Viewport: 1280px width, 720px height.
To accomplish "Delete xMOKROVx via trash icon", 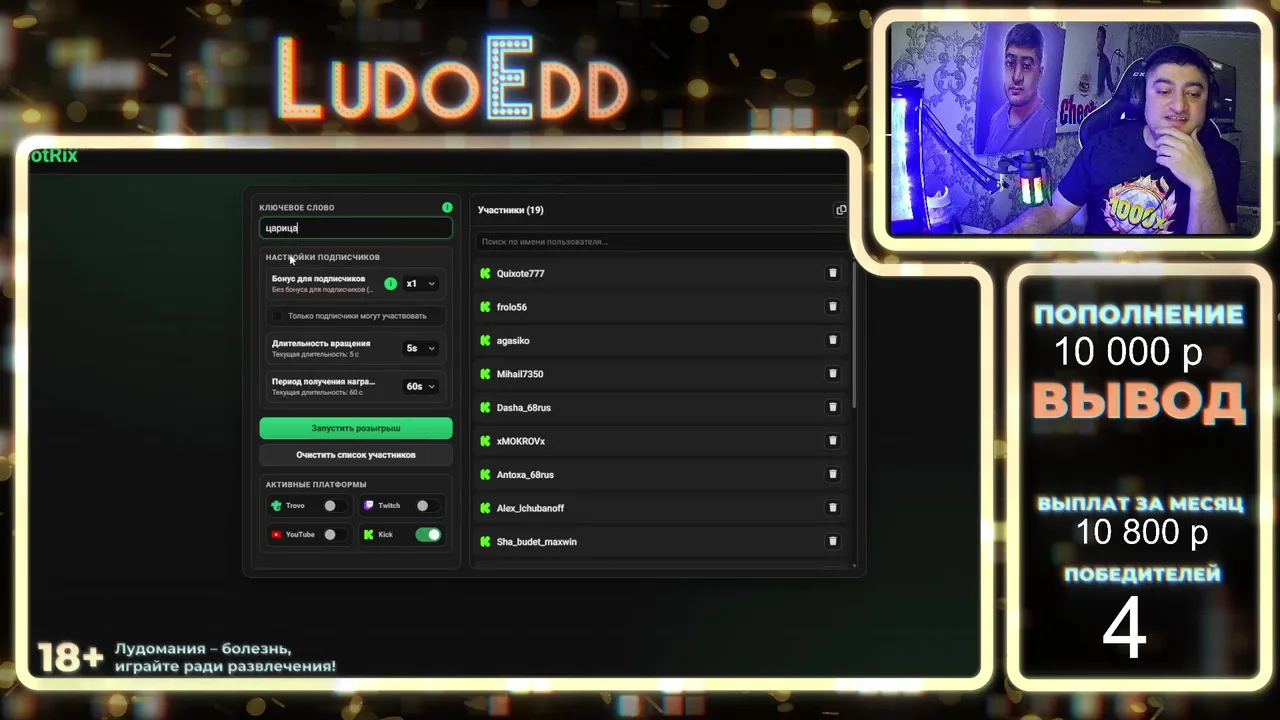I will coord(832,441).
